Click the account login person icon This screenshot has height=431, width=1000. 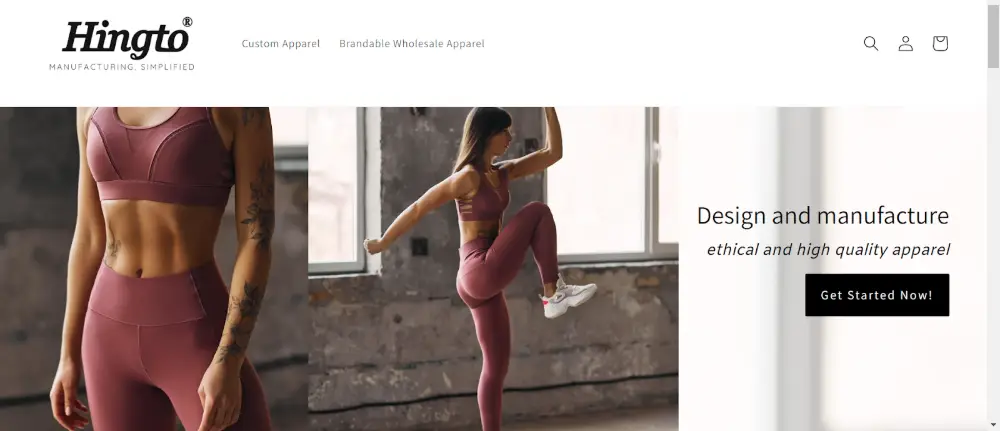(x=906, y=43)
